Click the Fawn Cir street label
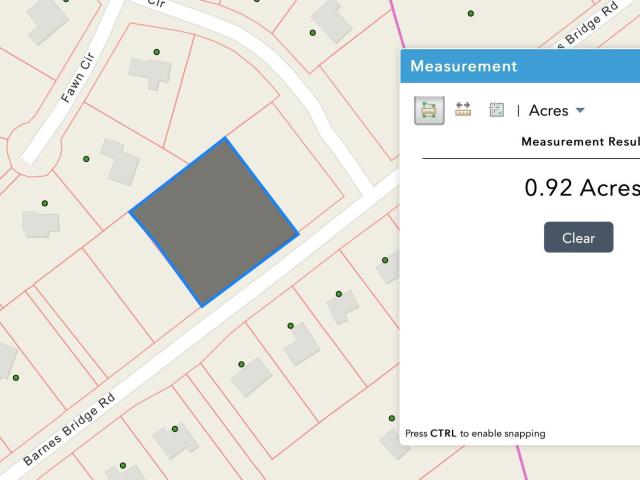 [x=78, y=77]
